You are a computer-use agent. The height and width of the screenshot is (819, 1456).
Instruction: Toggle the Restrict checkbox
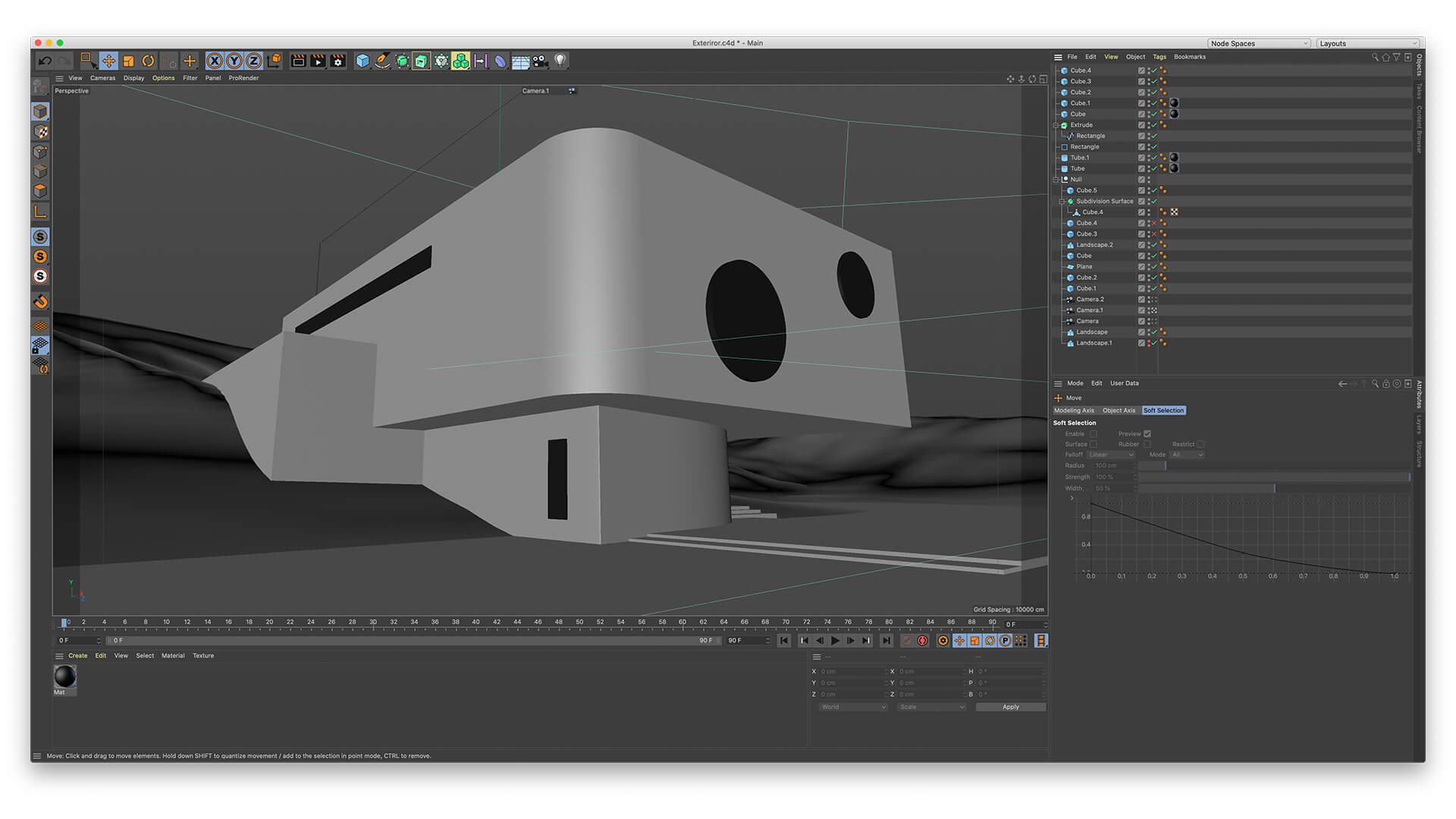click(x=1200, y=444)
